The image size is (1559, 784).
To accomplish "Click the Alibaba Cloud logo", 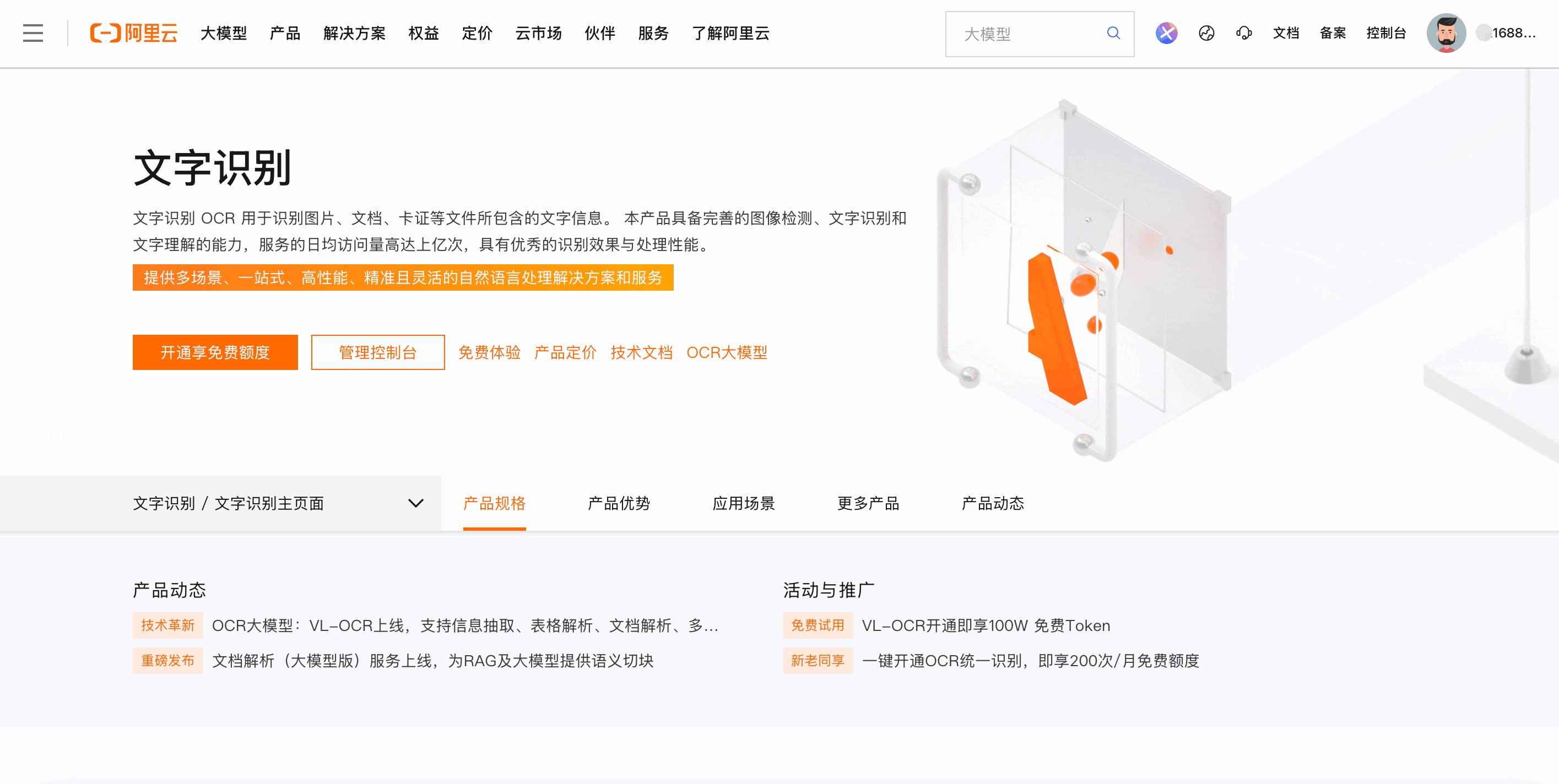I will [134, 33].
